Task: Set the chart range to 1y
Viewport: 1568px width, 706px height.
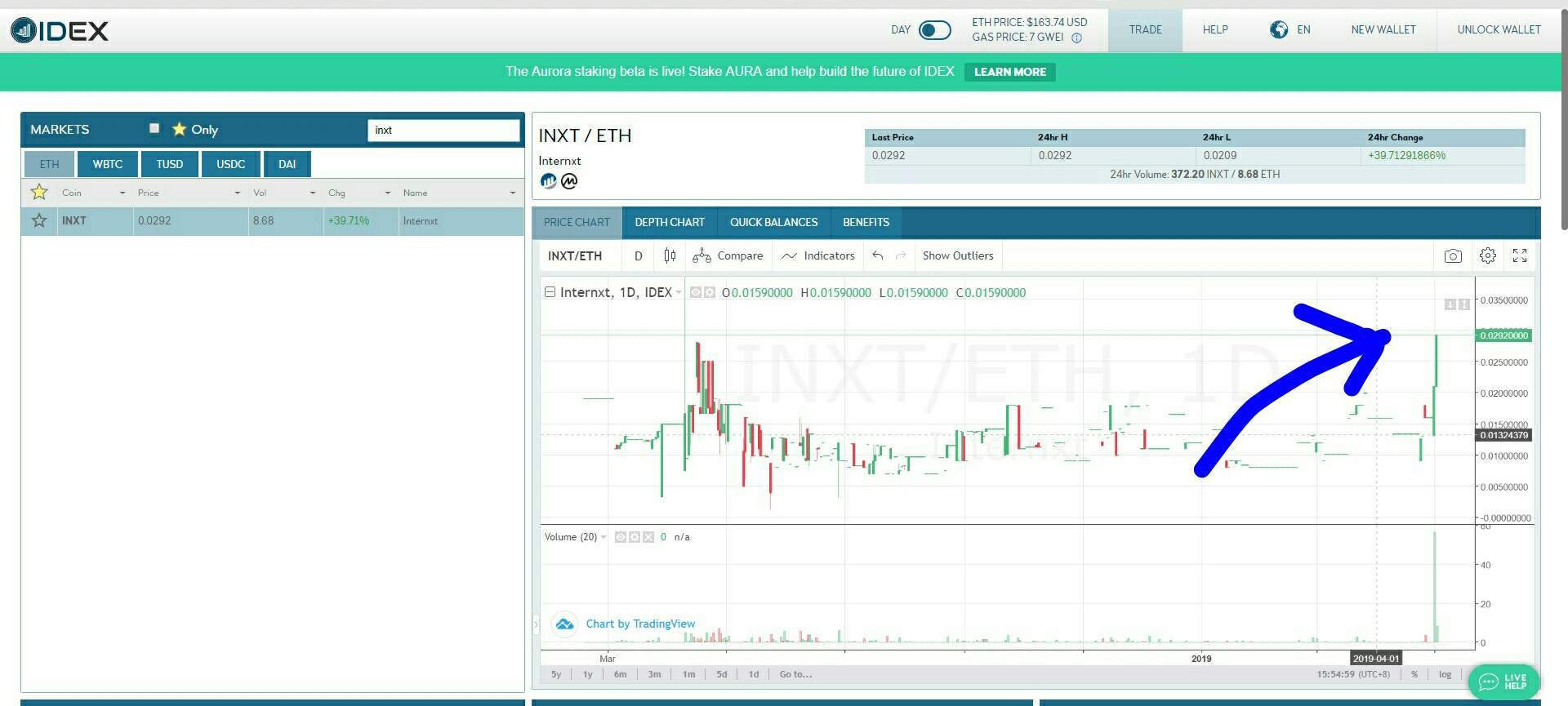Action: 588,675
